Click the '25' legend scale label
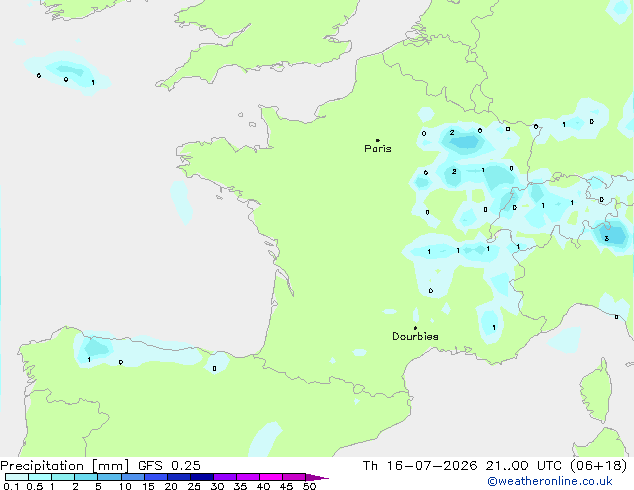Viewport: 634px width, 490px height. point(194,486)
